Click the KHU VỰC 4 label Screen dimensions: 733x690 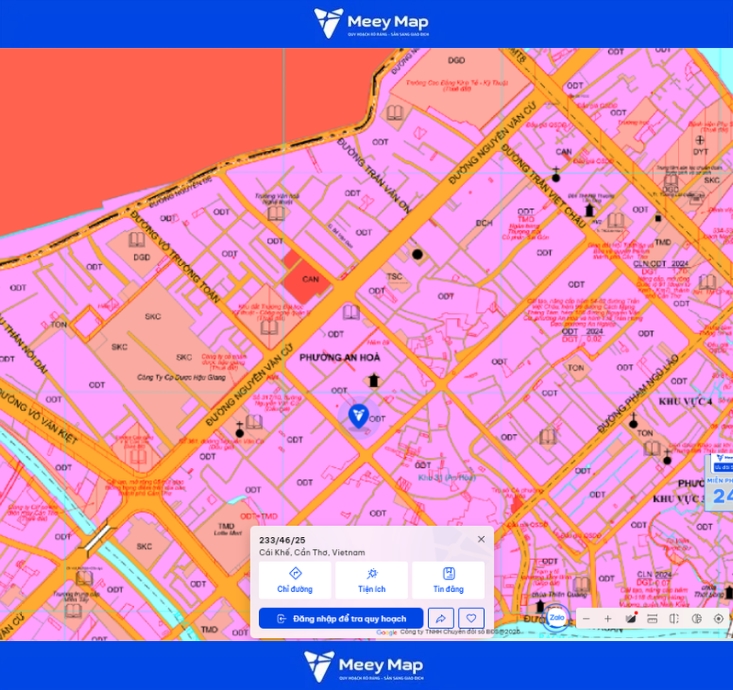685,402
